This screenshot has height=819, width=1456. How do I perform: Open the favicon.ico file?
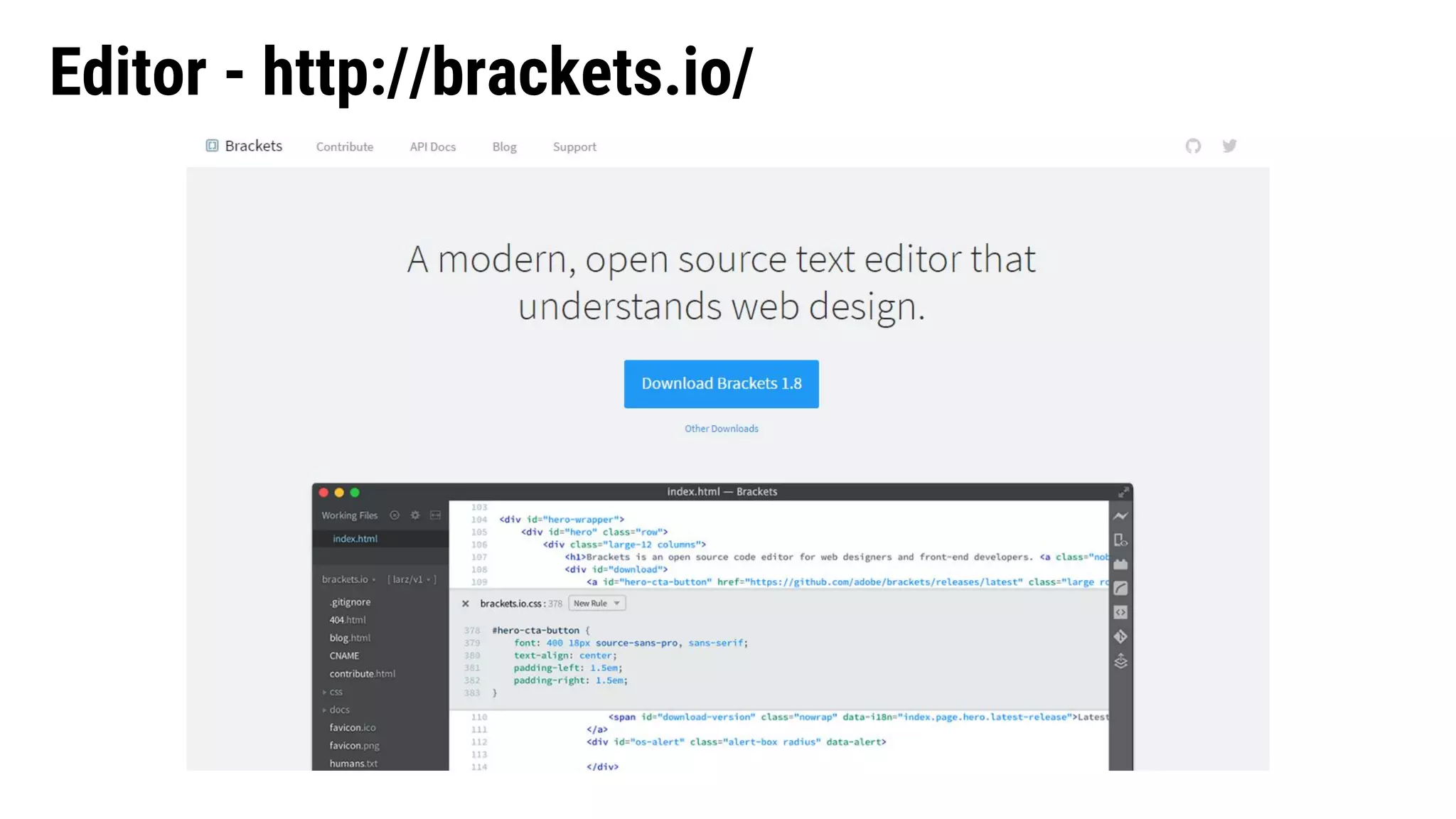pos(353,727)
